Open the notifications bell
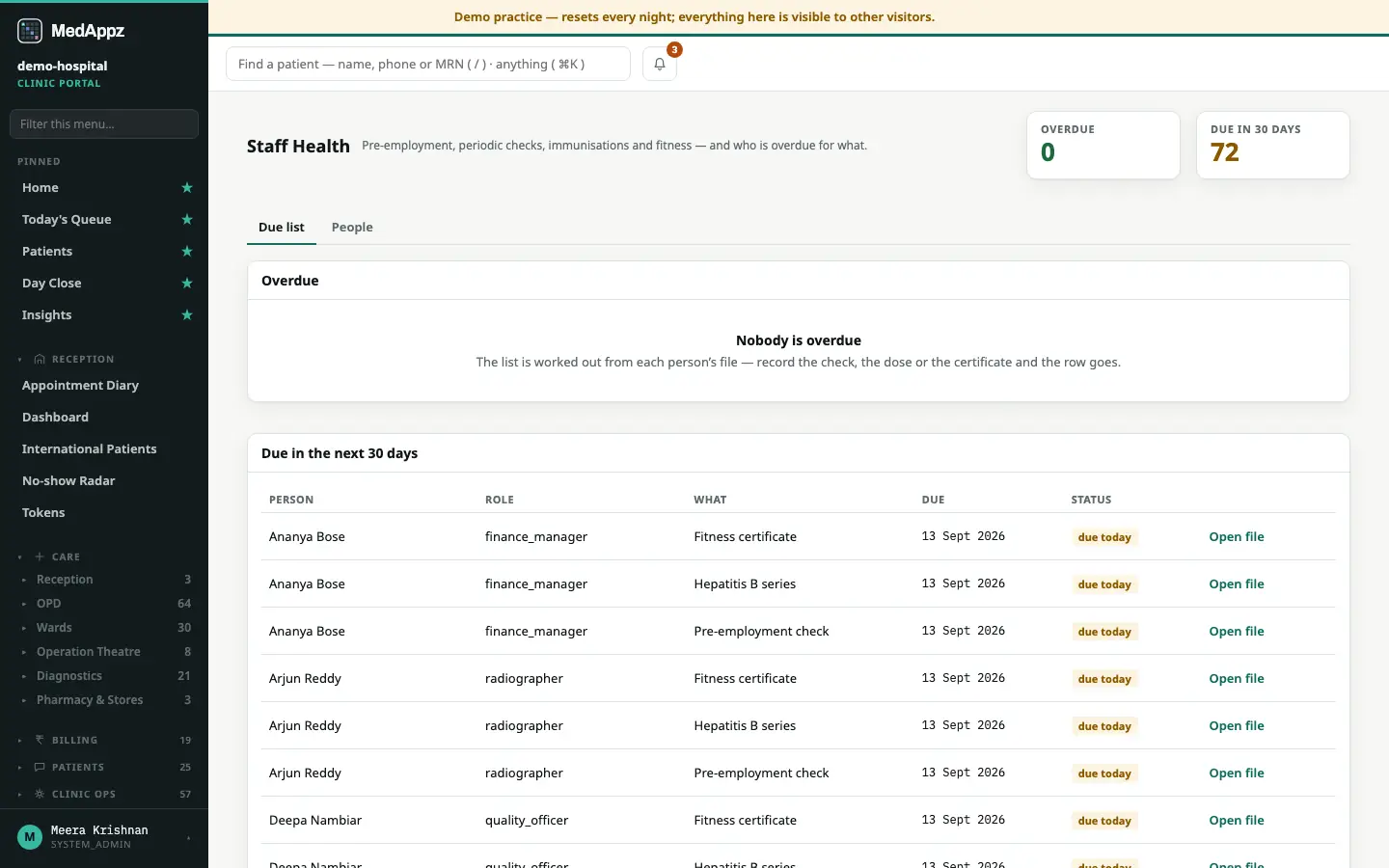The image size is (1389, 868). (660, 64)
